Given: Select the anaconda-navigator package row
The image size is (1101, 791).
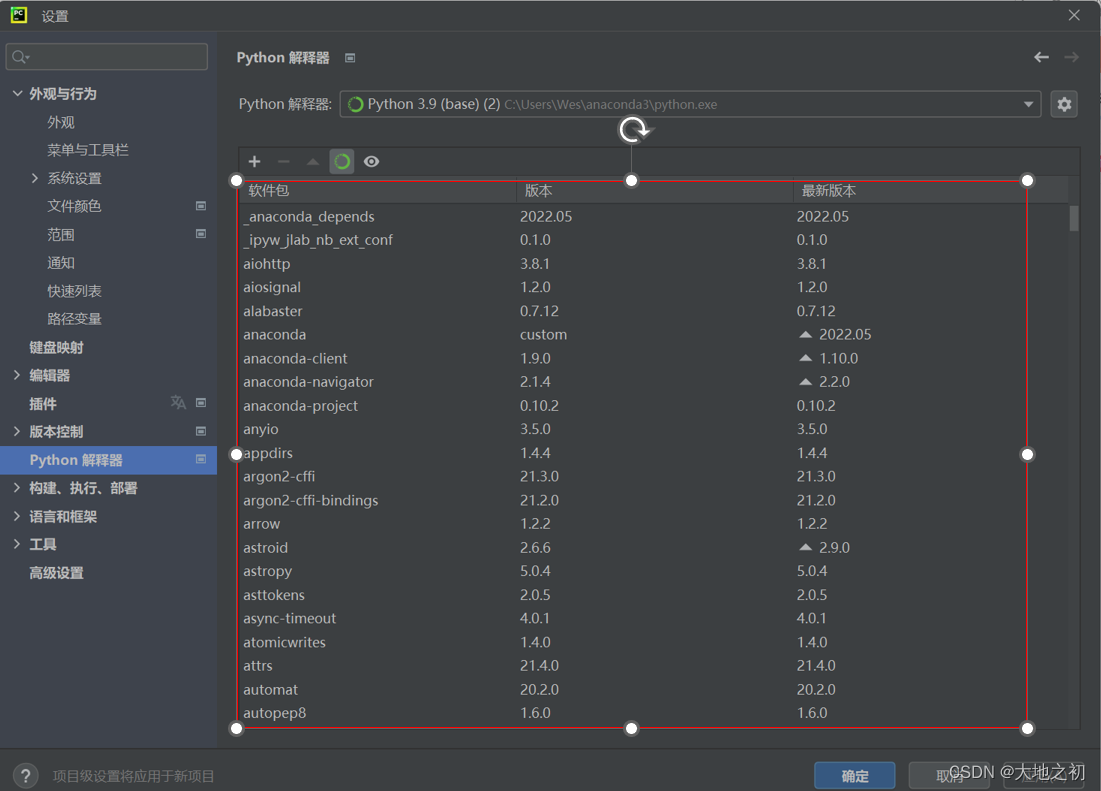Looking at the screenshot, I should (653, 382).
